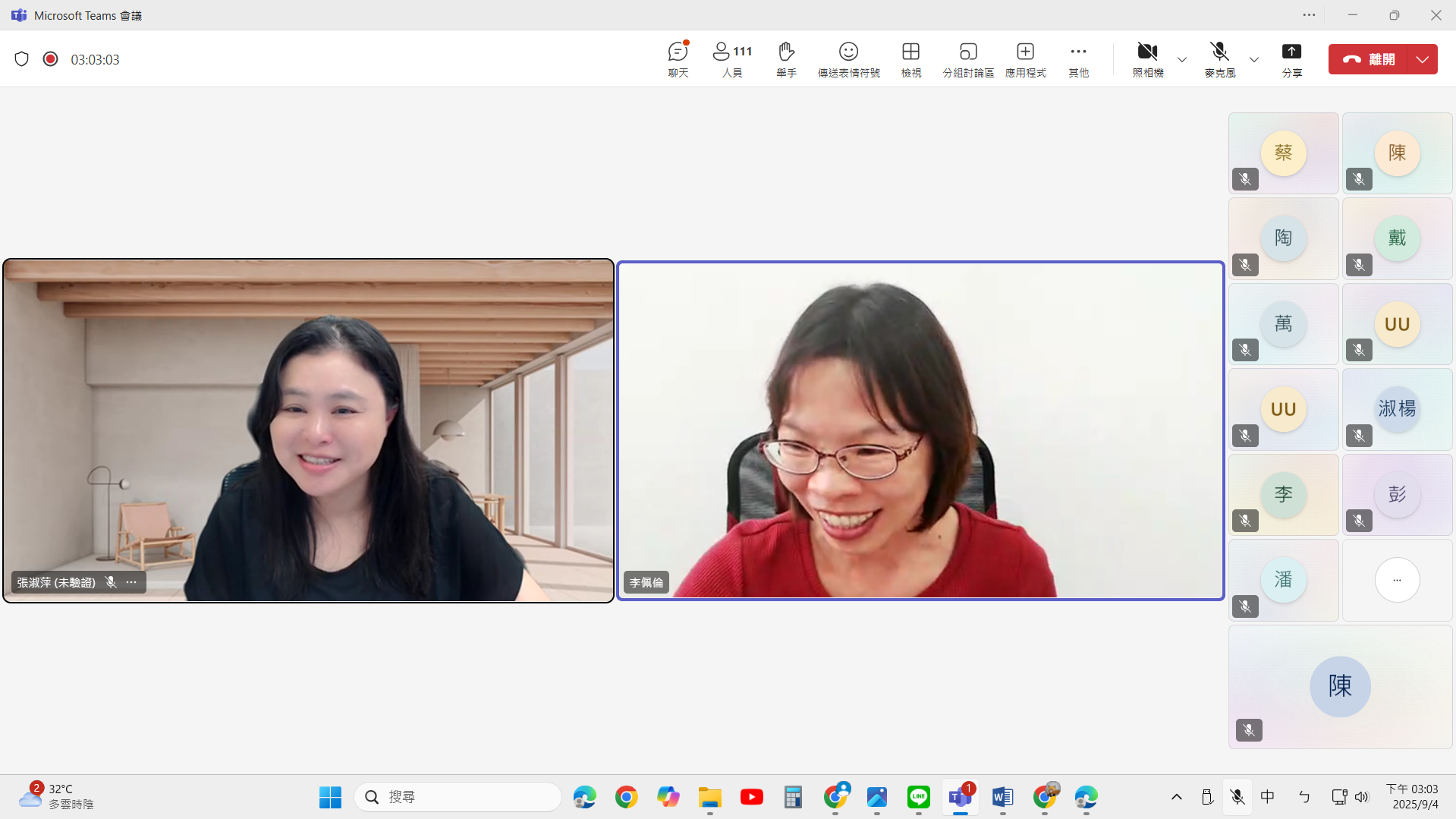Unmute the microphone (麥克風)
Image resolution: width=1456 pixels, height=819 pixels.
click(x=1219, y=59)
